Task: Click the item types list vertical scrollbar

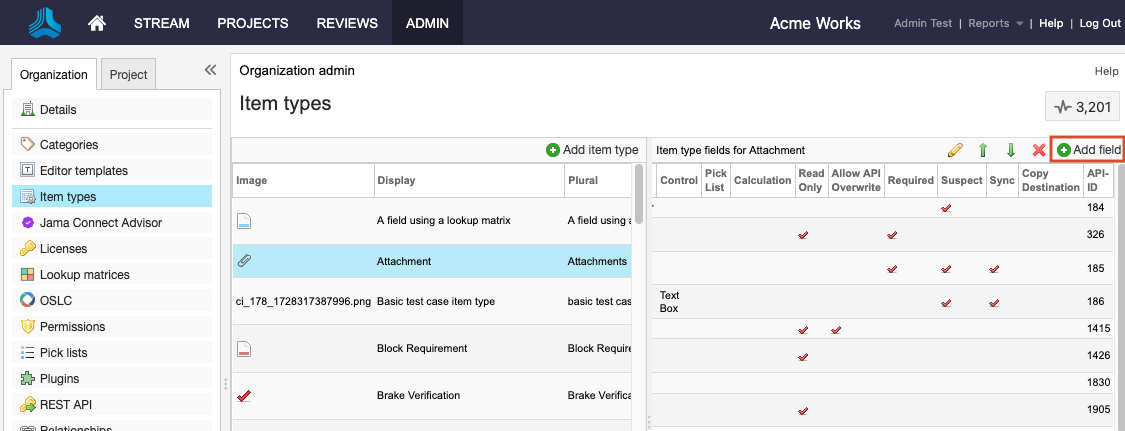Action: pos(639,194)
